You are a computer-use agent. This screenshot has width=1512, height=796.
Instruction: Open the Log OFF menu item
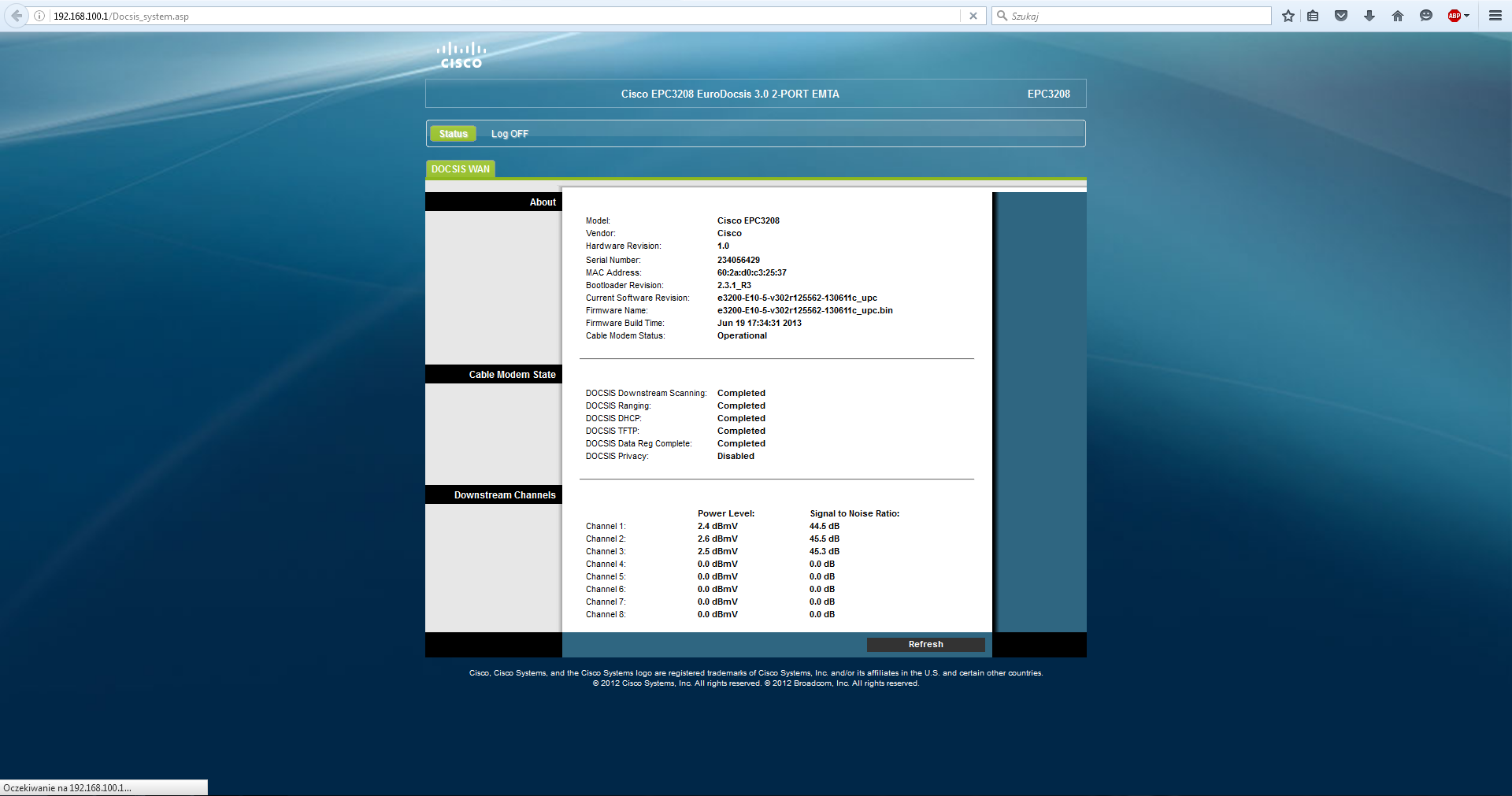tap(510, 134)
